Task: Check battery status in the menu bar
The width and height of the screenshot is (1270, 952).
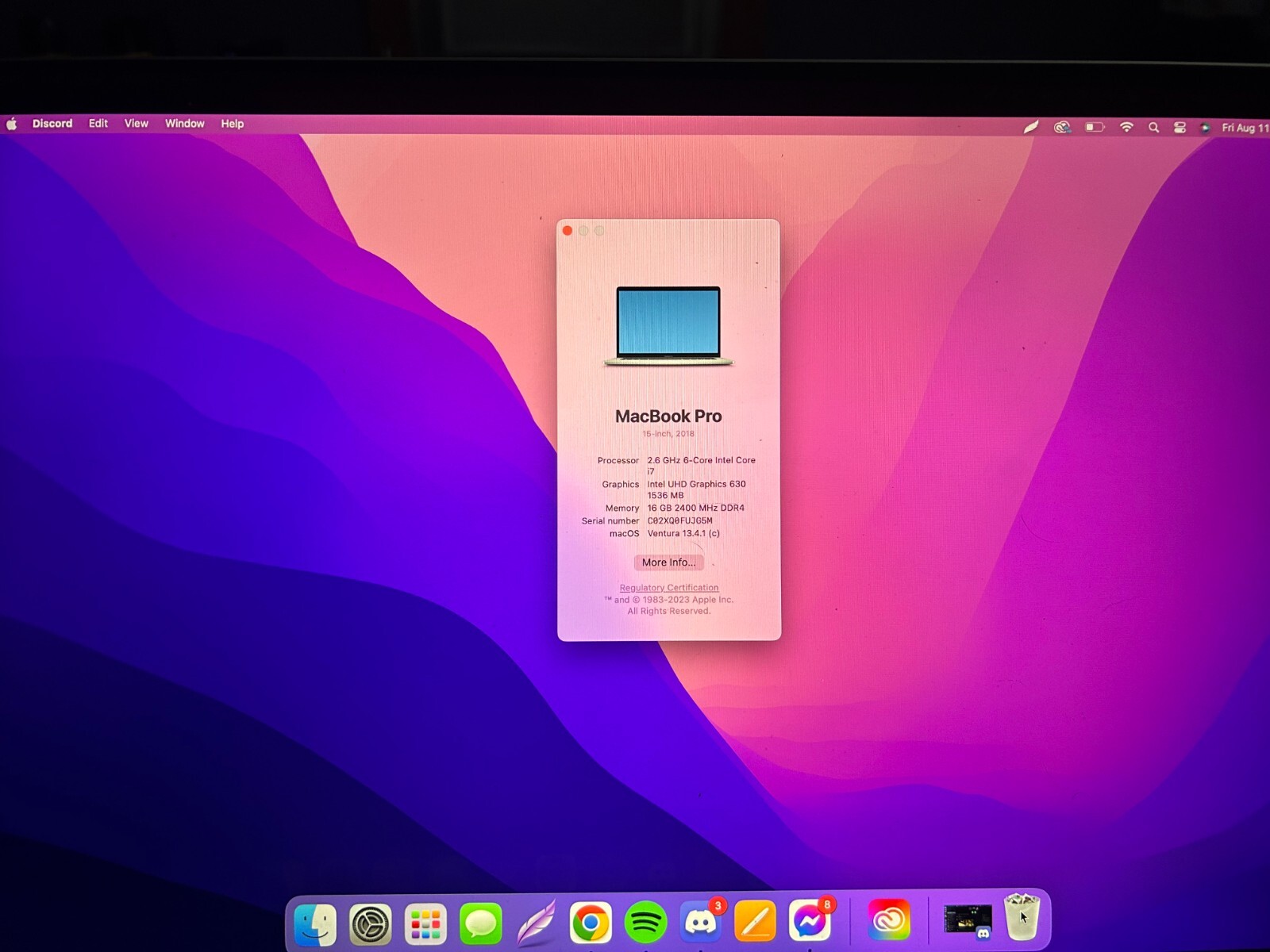Action: click(1095, 126)
